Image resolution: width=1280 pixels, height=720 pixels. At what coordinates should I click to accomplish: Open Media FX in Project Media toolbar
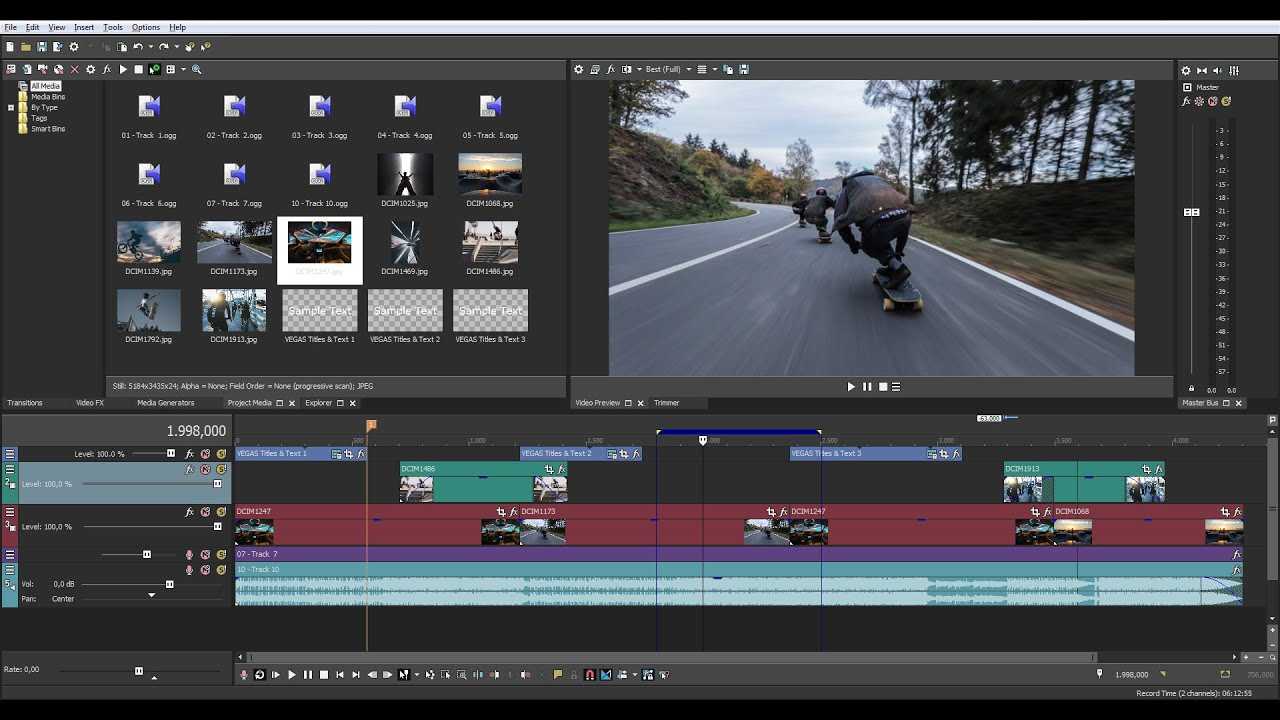point(106,69)
